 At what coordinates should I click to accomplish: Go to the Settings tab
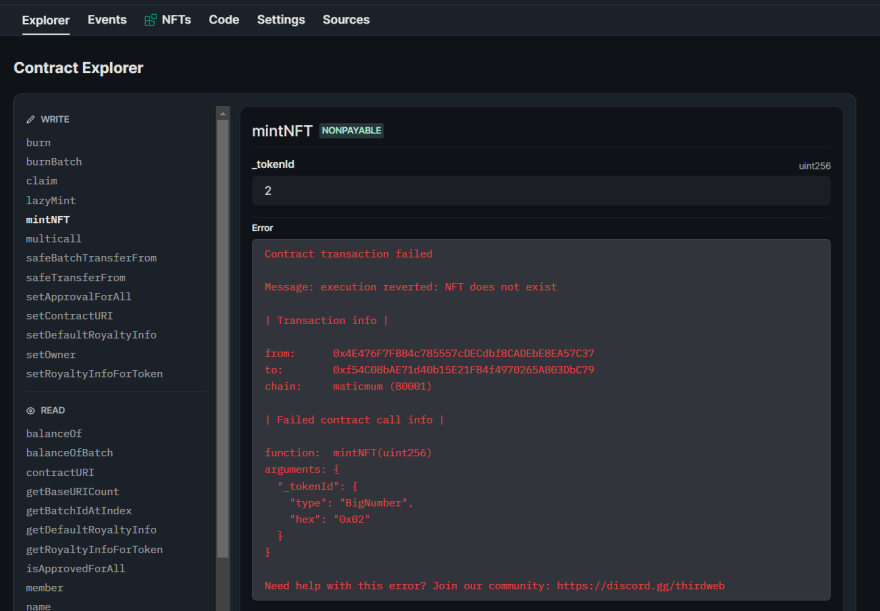coord(281,20)
